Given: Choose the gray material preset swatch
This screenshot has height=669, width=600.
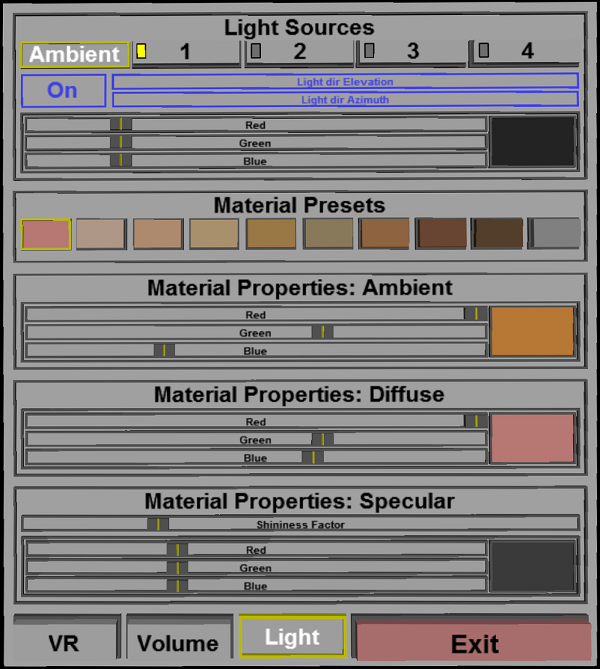Looking at the screenshot, I should point(556,234).
